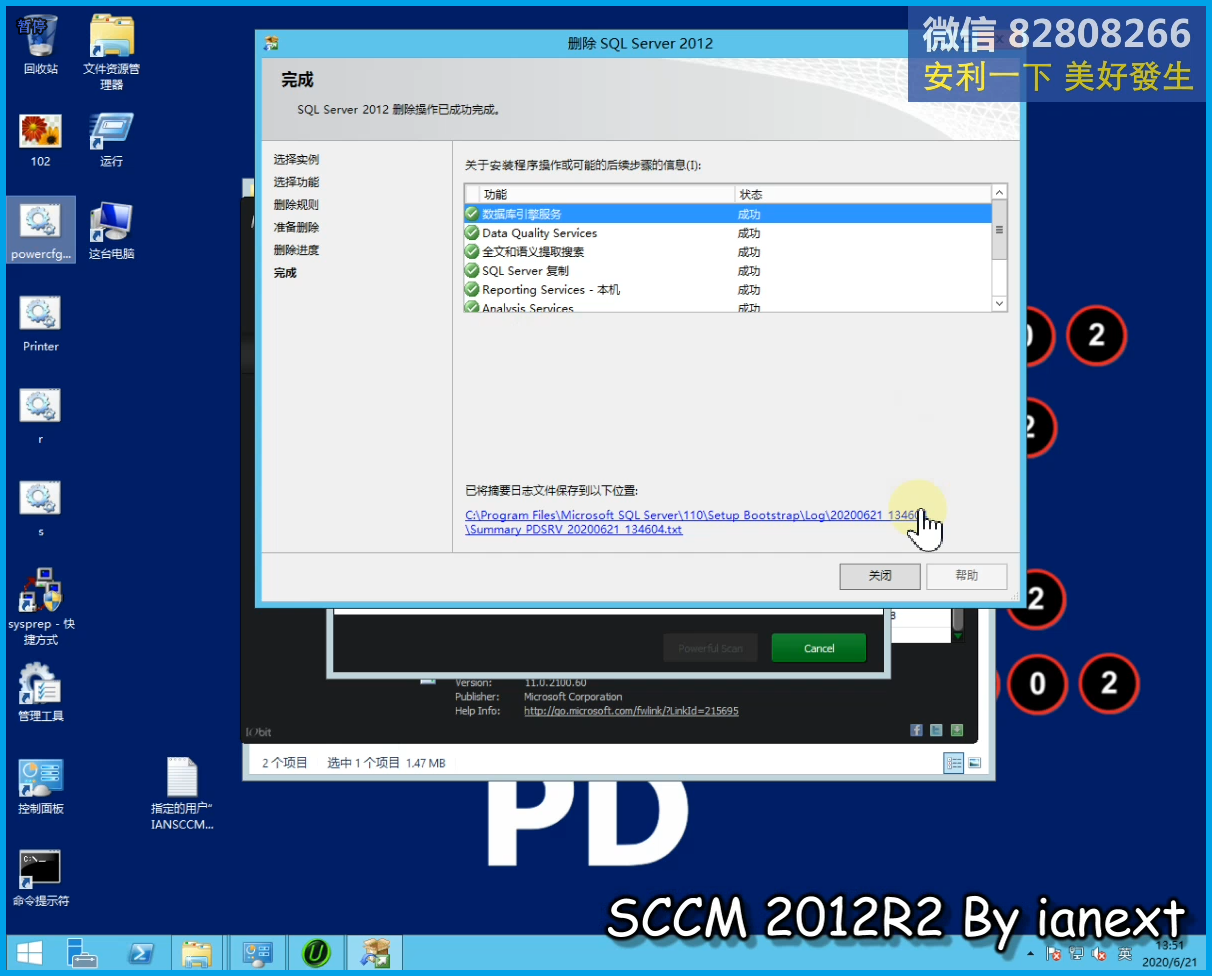Click Cancel in the IObit scan dialog
This screenshot has width=1212, height=976.
[819, 648]
